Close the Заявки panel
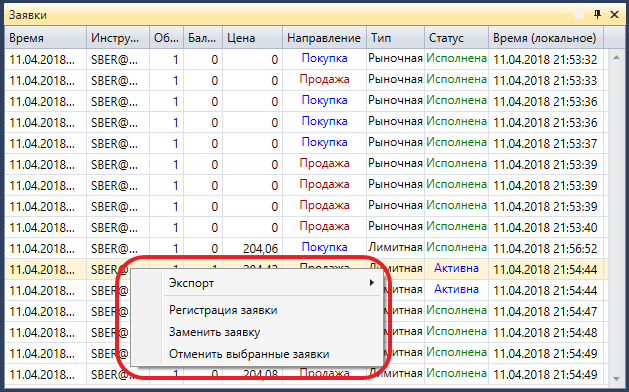Image resolution: width=629 pixels, height=392 pixels. [614, 15]
